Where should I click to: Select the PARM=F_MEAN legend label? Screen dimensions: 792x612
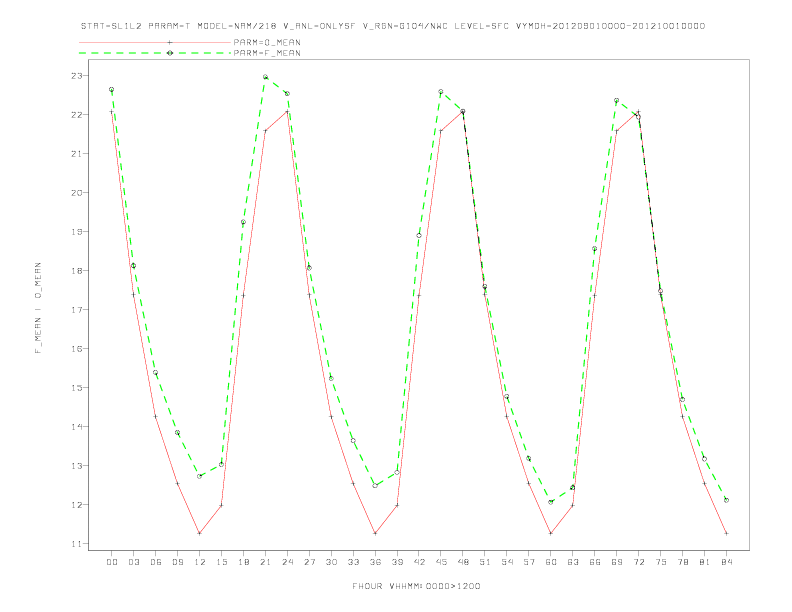(267, 53)
